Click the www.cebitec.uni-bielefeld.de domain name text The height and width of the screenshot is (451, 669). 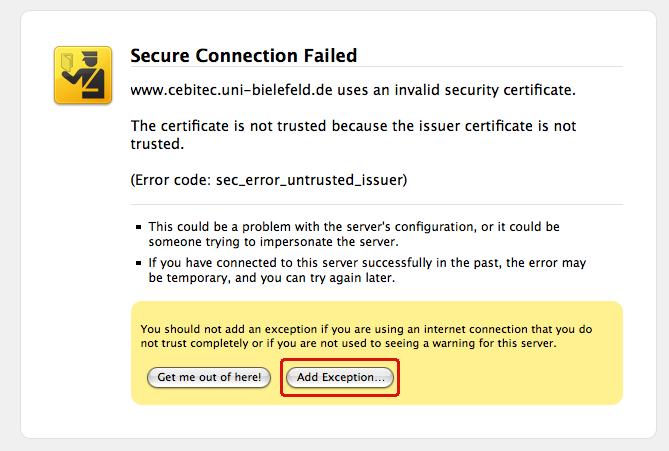pos(231,90)
